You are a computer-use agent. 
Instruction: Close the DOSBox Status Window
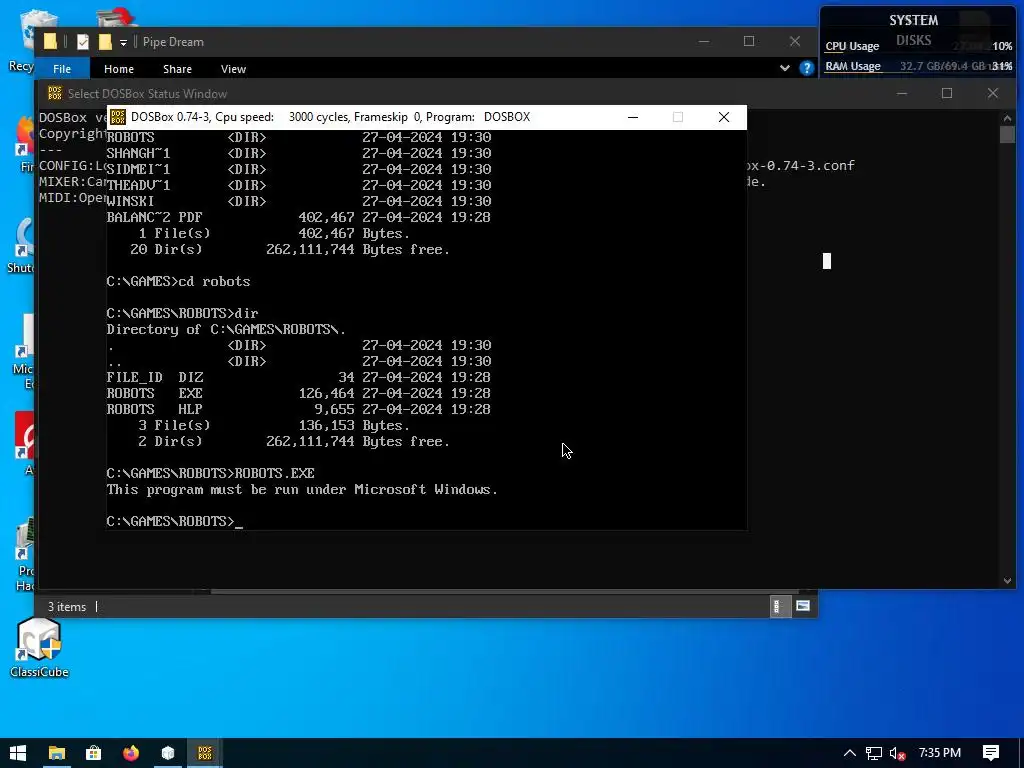993,93
